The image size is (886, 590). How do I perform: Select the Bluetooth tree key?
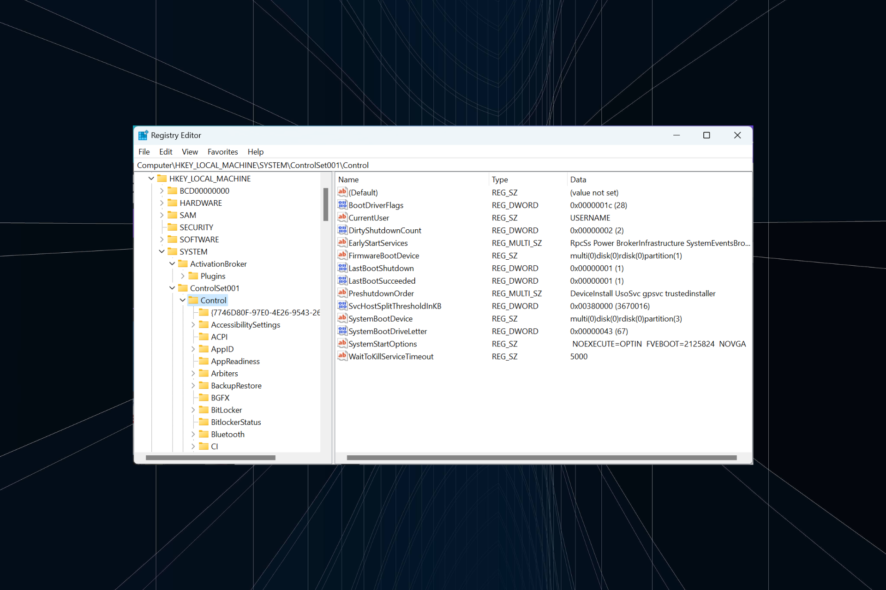coord(228,434)
